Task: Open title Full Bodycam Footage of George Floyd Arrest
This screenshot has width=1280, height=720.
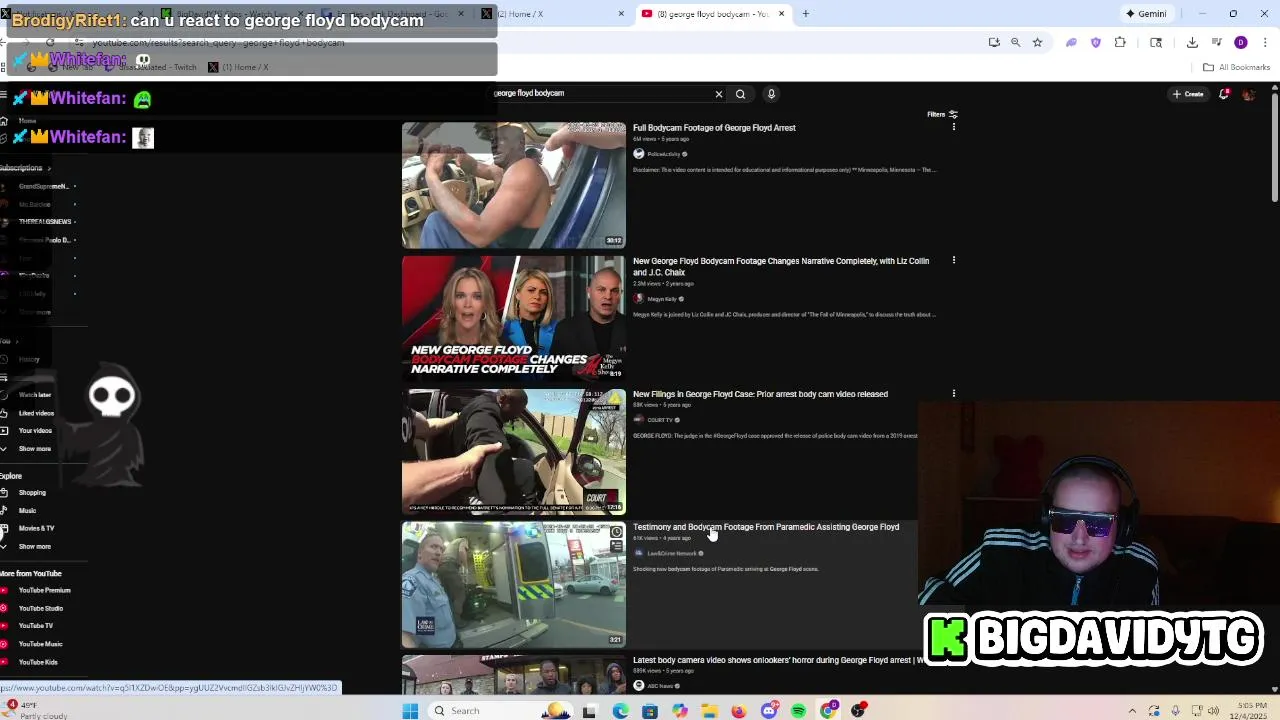Action: [x=714, y=128]
